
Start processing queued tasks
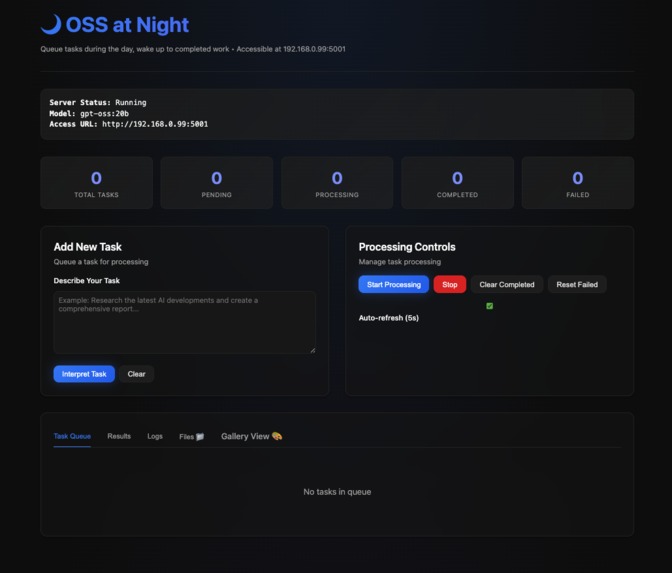393,285
